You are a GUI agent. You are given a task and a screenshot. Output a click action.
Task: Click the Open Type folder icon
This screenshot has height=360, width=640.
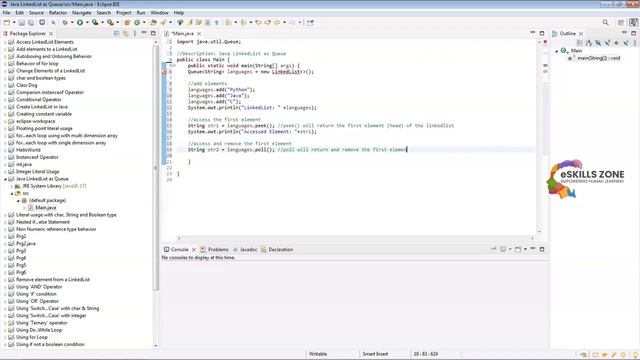pos(153,23)
